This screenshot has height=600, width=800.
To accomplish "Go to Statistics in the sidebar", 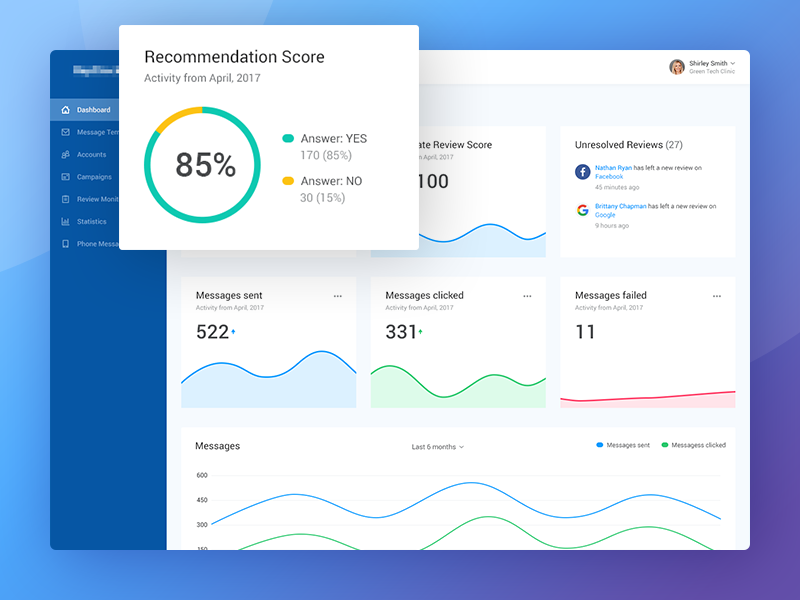I will [91, 222].
